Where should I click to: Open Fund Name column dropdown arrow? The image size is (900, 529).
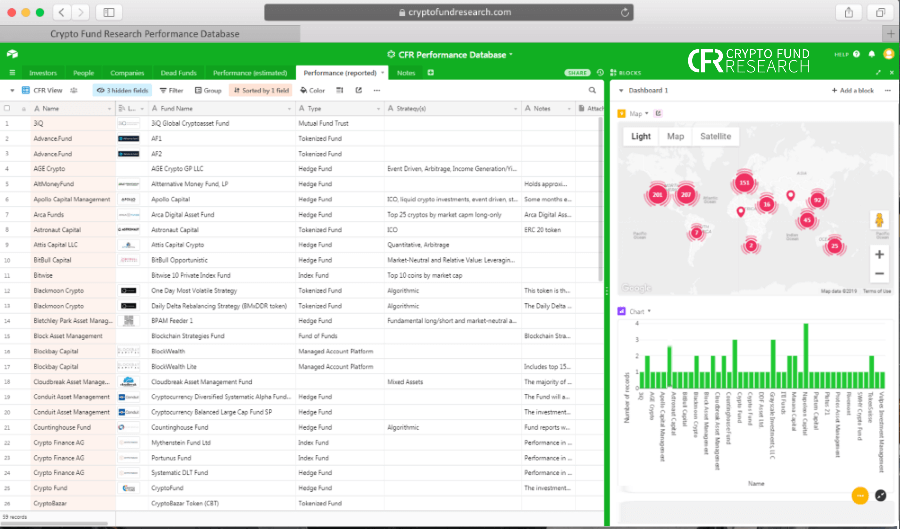(x=289, y=108)
